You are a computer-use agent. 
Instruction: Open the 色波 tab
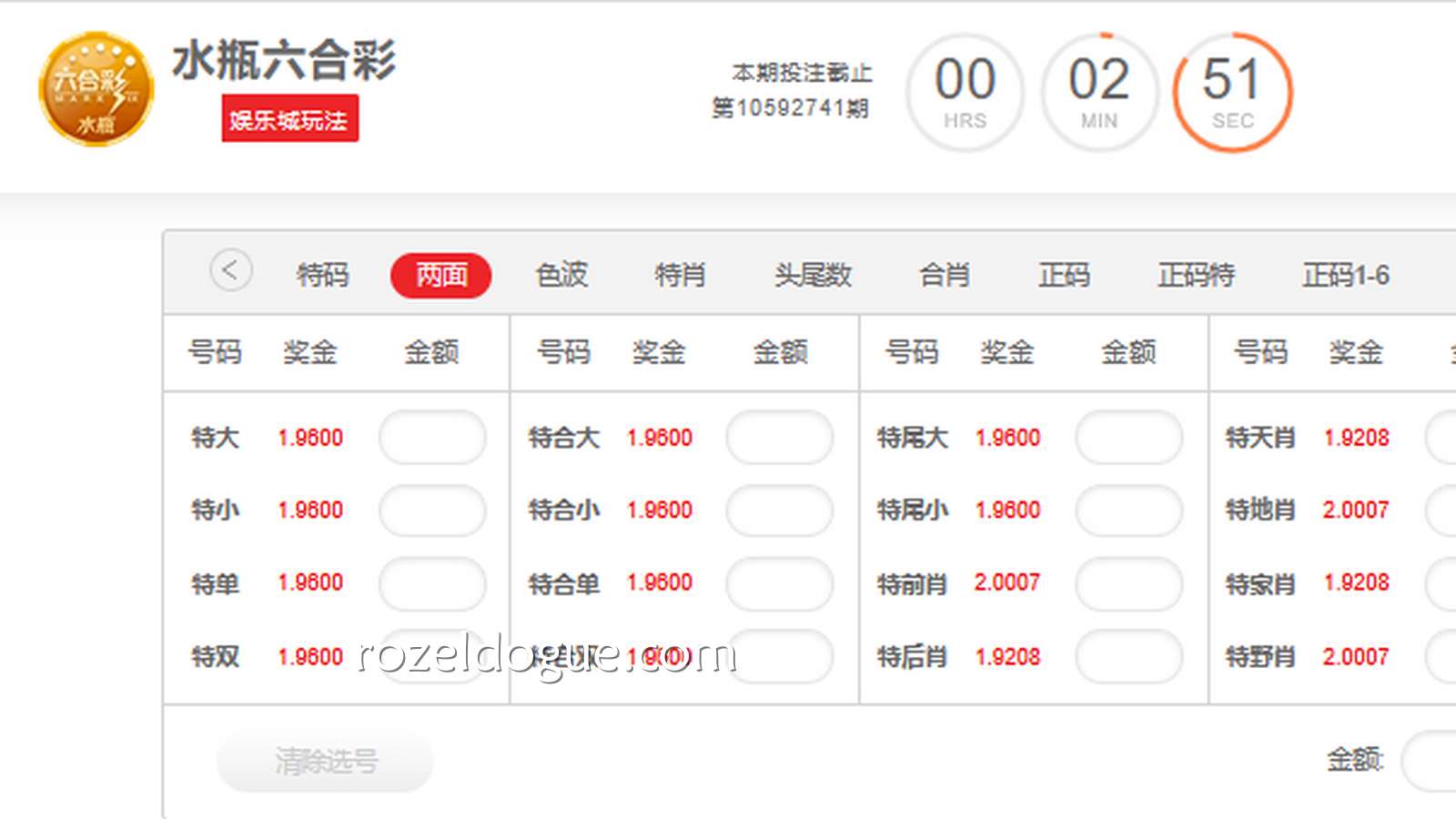561,275
